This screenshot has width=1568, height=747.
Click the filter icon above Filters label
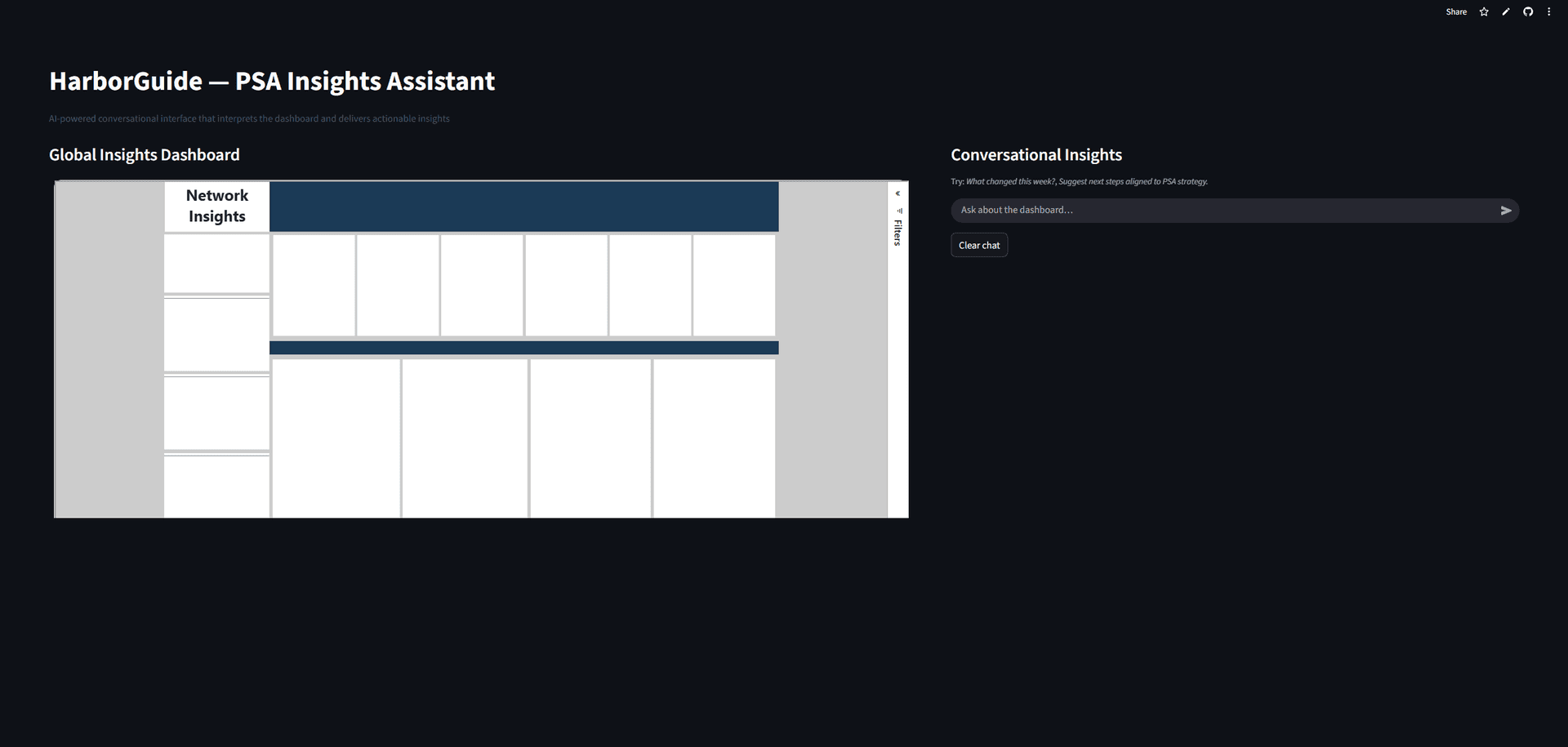[x=899, y=211]
